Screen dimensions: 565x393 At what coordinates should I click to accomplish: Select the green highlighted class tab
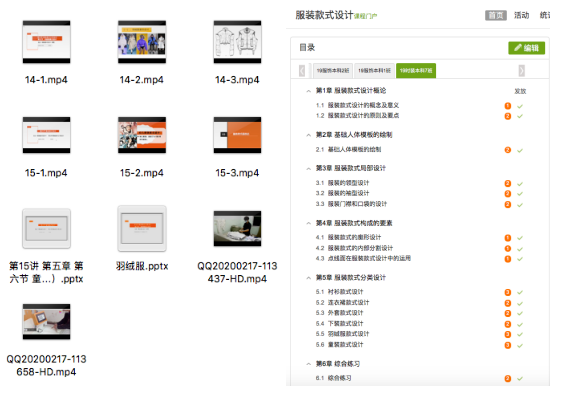[x=416, y=71]
